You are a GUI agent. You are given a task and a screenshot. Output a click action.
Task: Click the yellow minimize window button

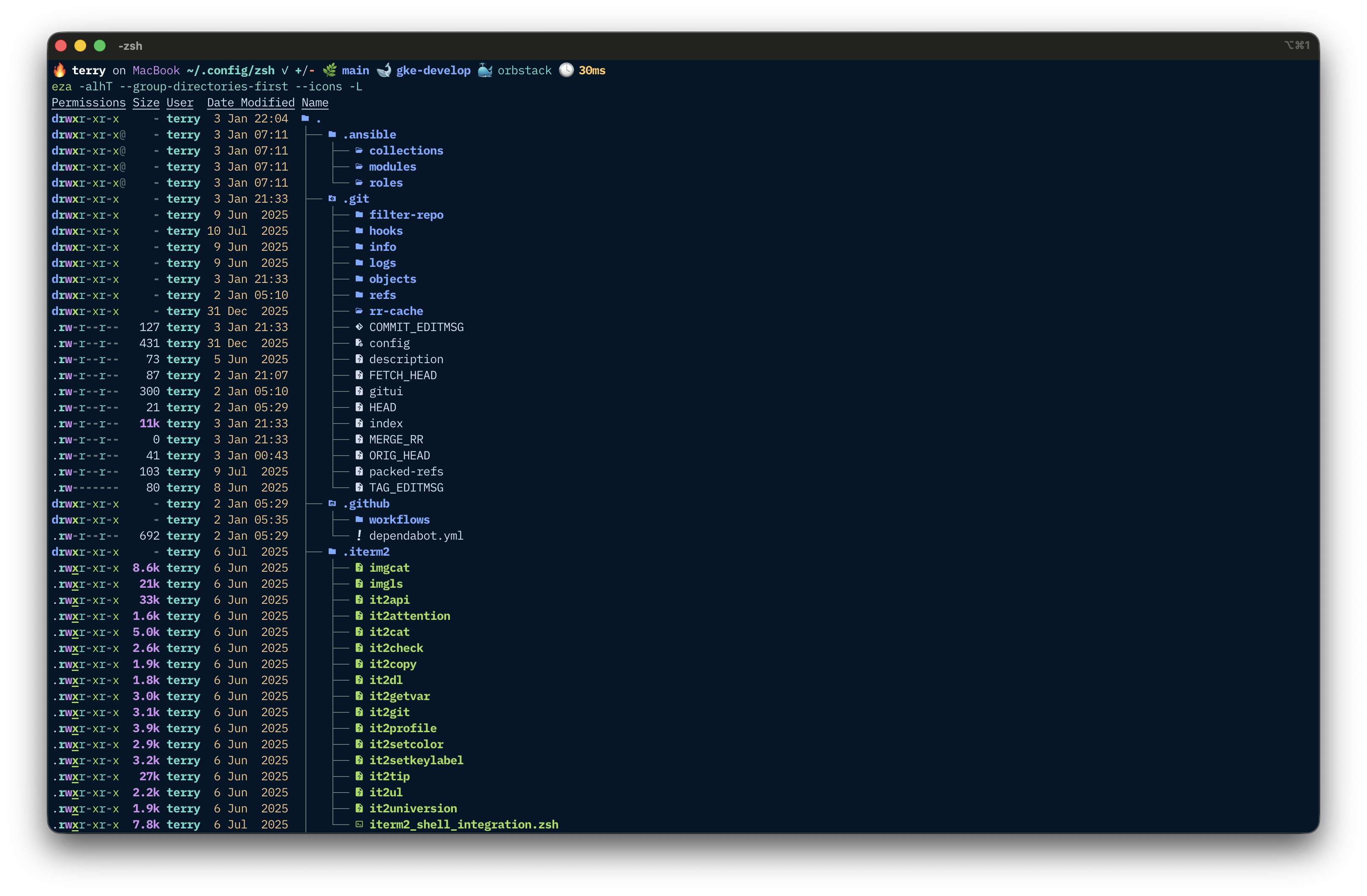click(x=80, y=46)
